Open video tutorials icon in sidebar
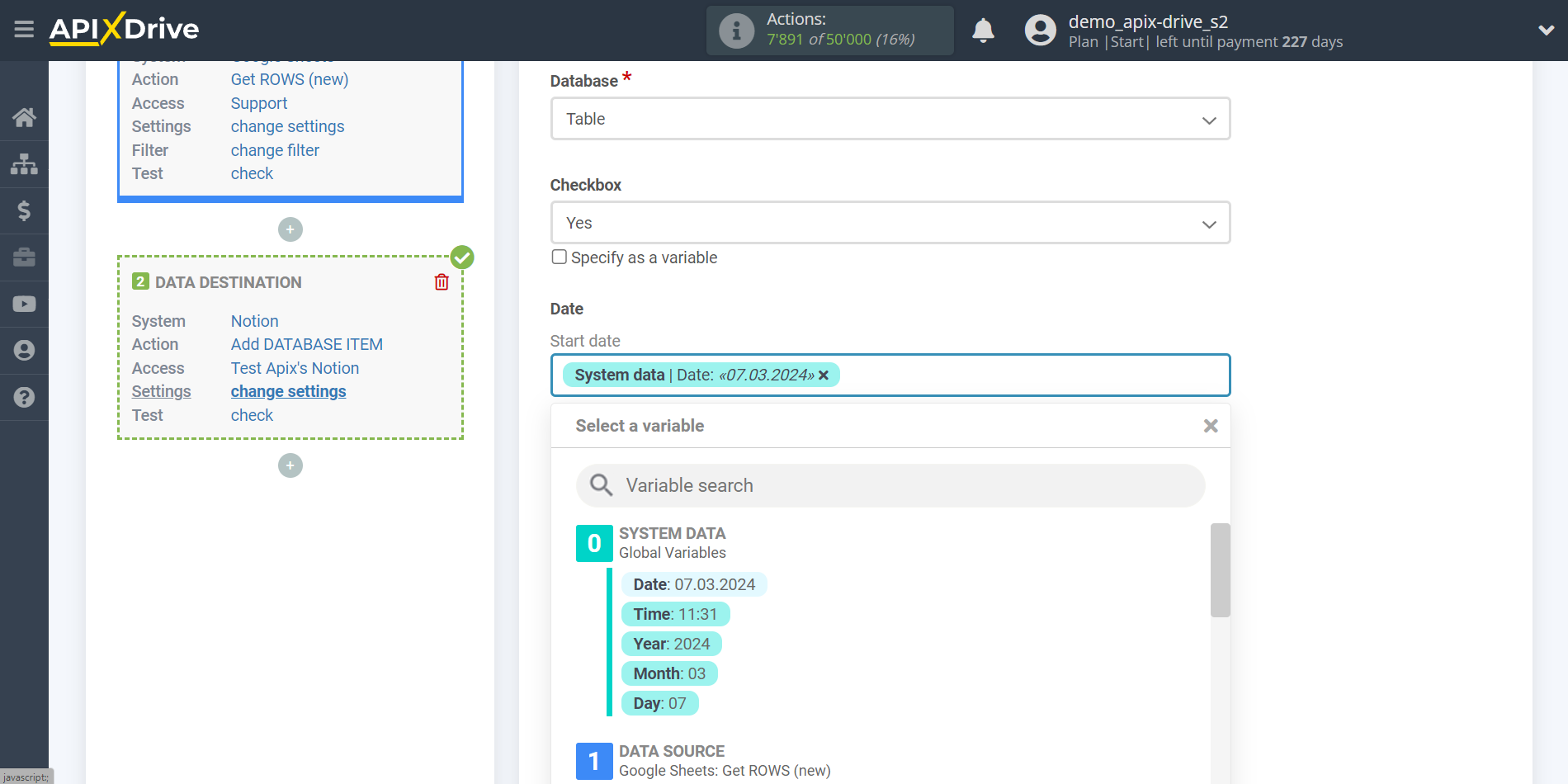This screenshot has width=1568, height=784. tap(24, 304)
